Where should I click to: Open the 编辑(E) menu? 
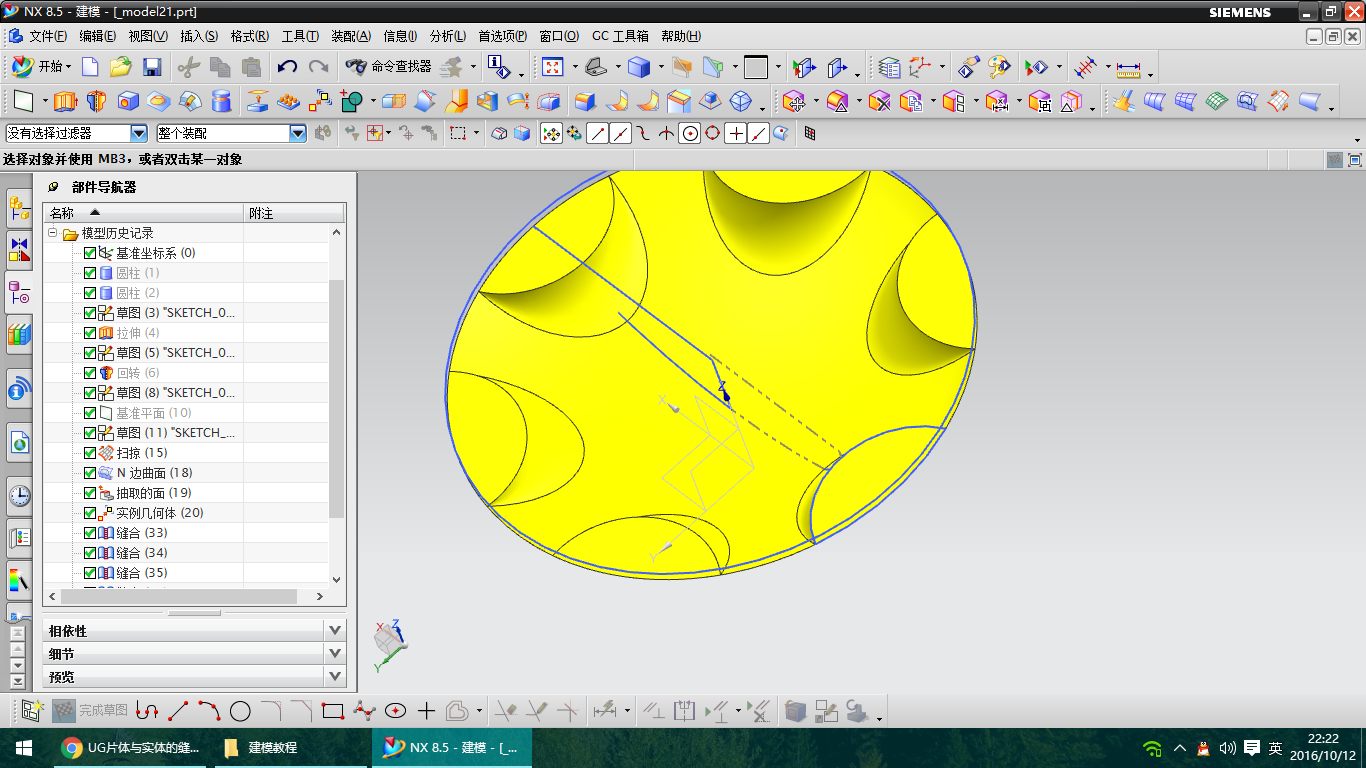point(97,36)
